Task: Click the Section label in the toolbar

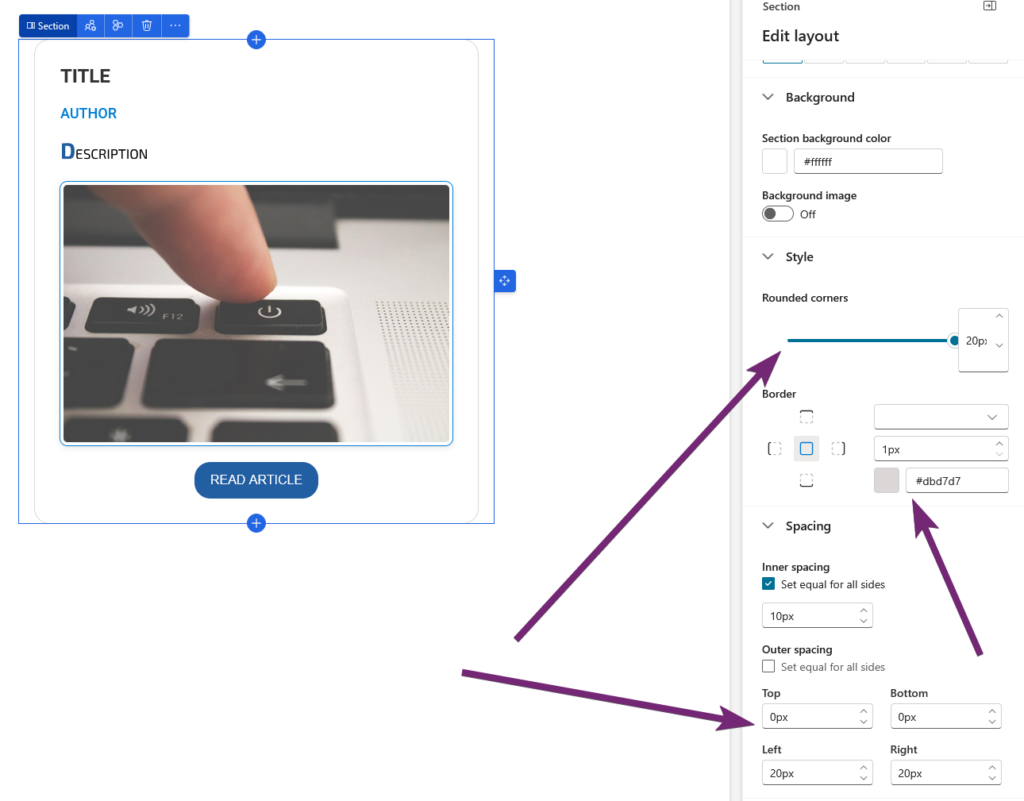Action: point(48,26)
